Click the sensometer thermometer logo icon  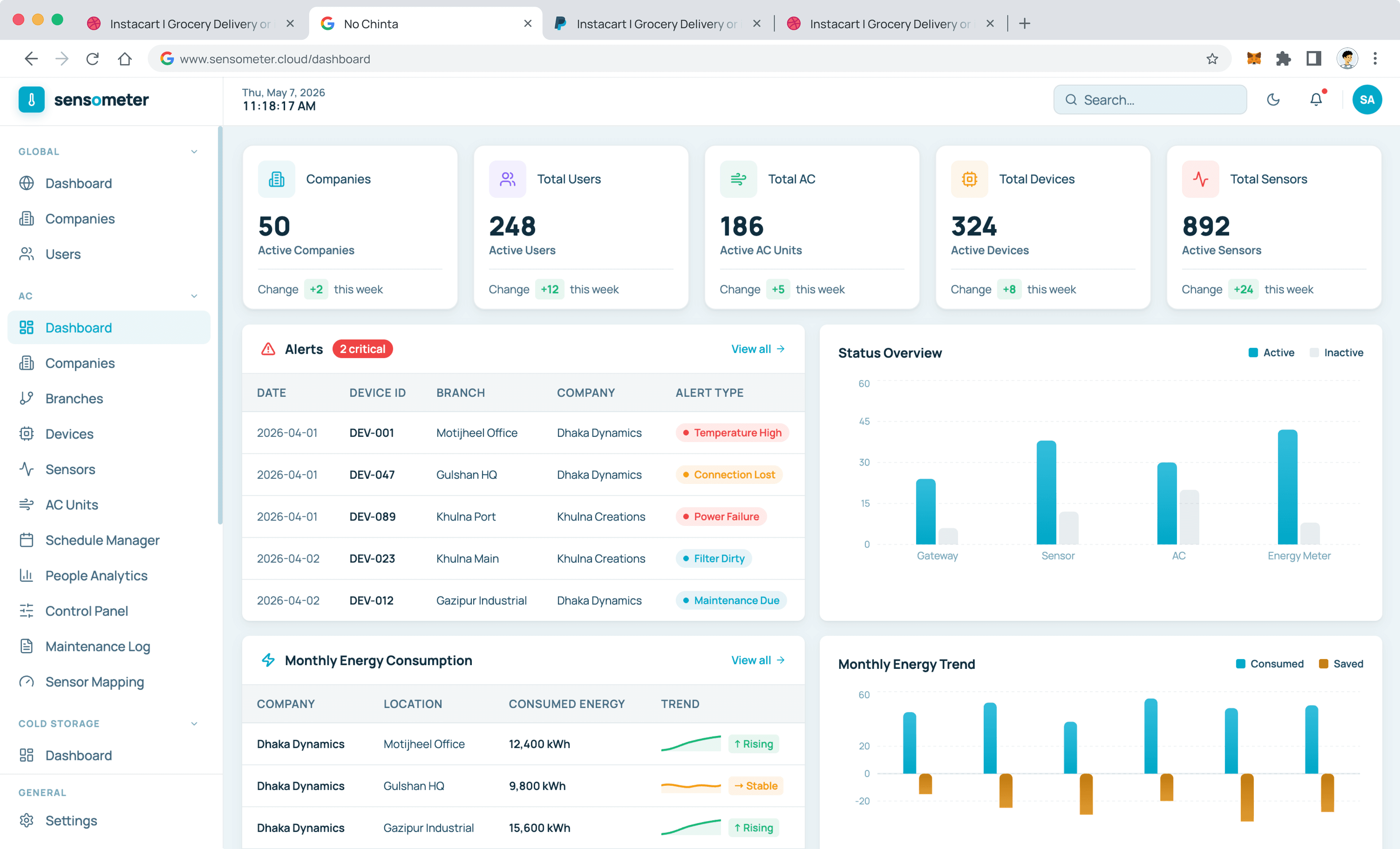point(32,100)
